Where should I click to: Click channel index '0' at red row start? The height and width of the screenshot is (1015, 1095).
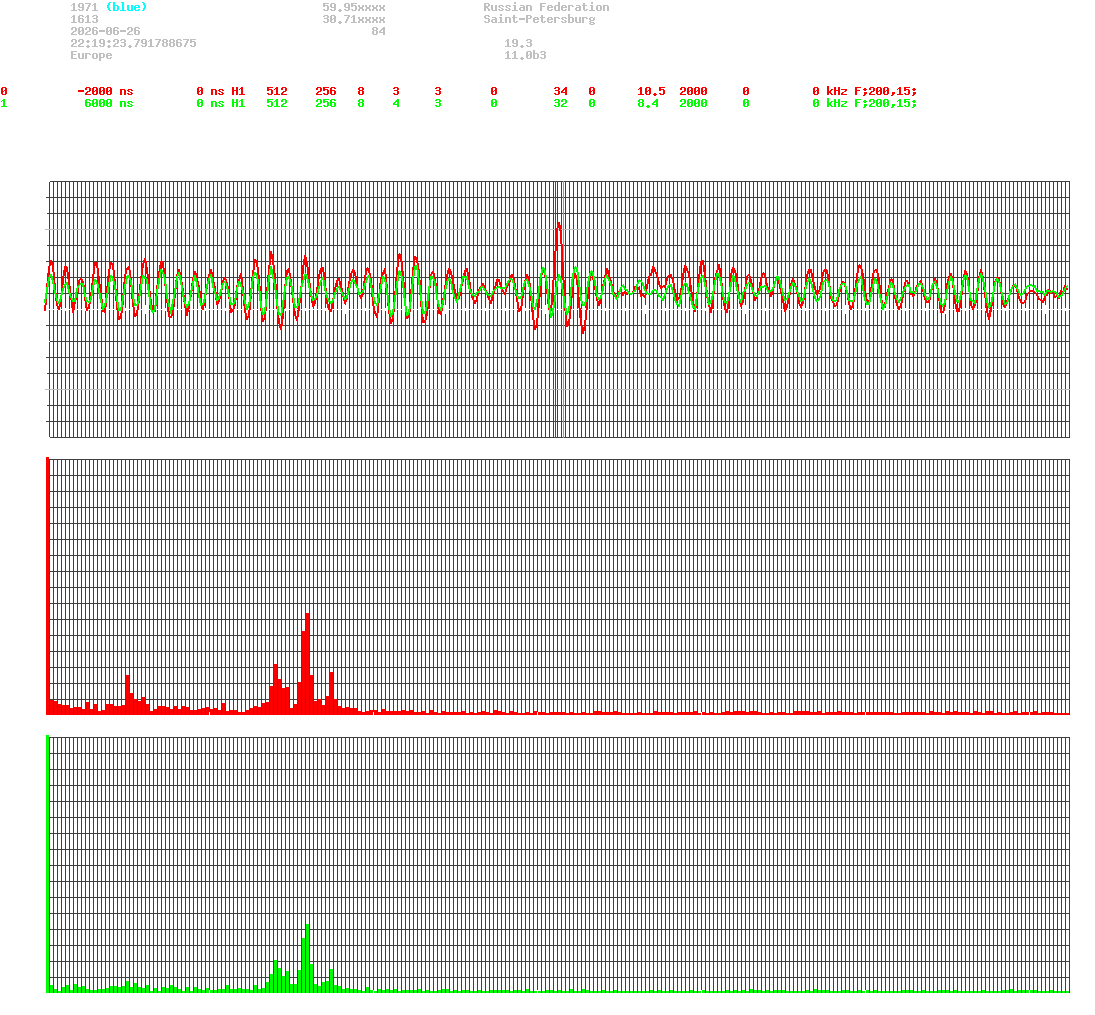pyautogui.click(x=4, y=92)
